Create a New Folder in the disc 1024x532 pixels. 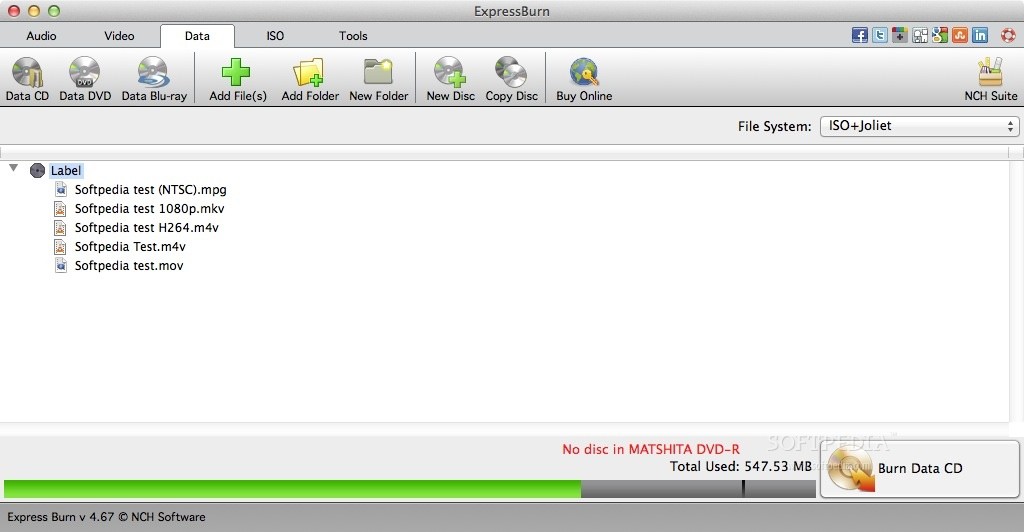(379, 79)
